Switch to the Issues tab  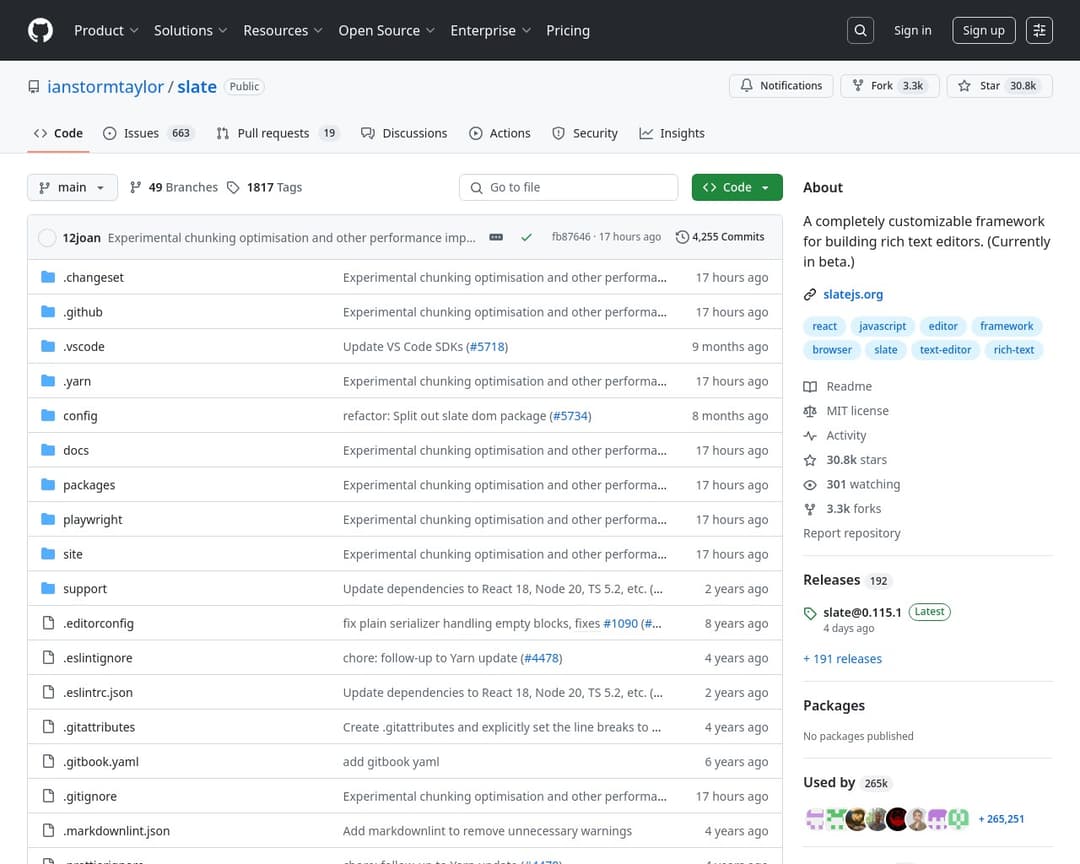tap(148, 133)
